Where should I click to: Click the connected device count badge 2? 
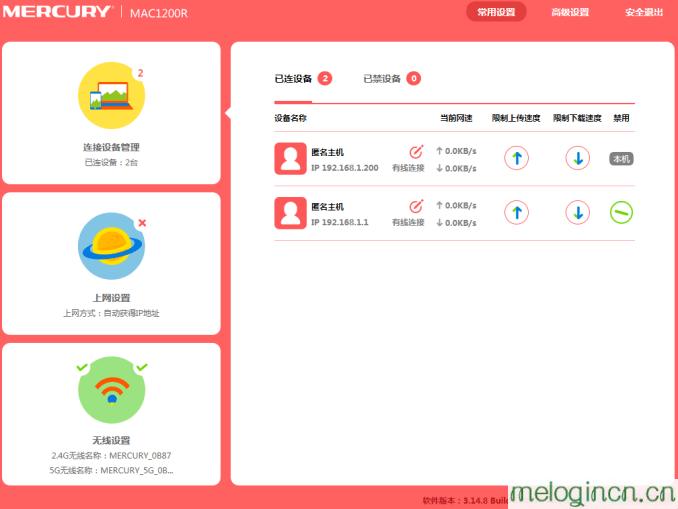[x=325, y=78]
